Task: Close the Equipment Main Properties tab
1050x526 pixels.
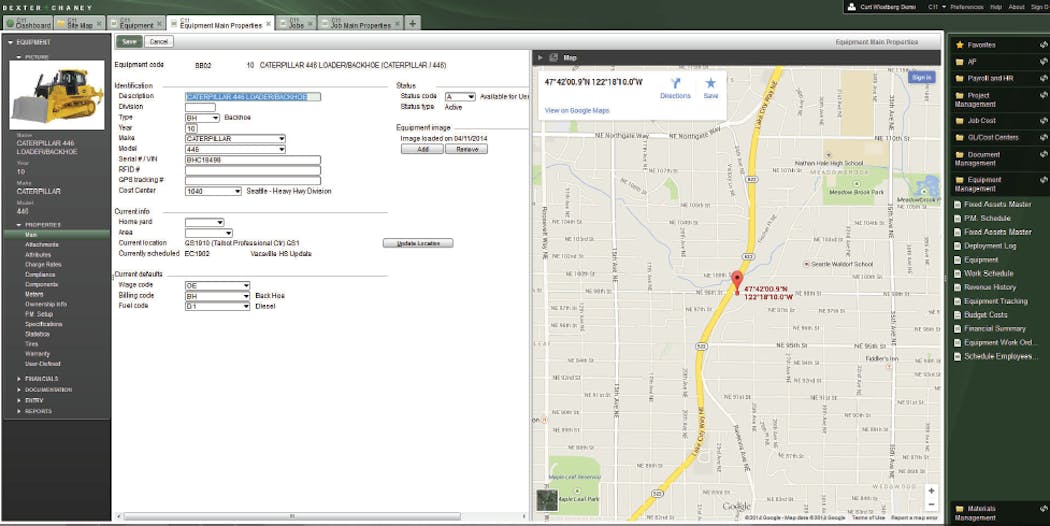Action: click(x=268, y=24)
